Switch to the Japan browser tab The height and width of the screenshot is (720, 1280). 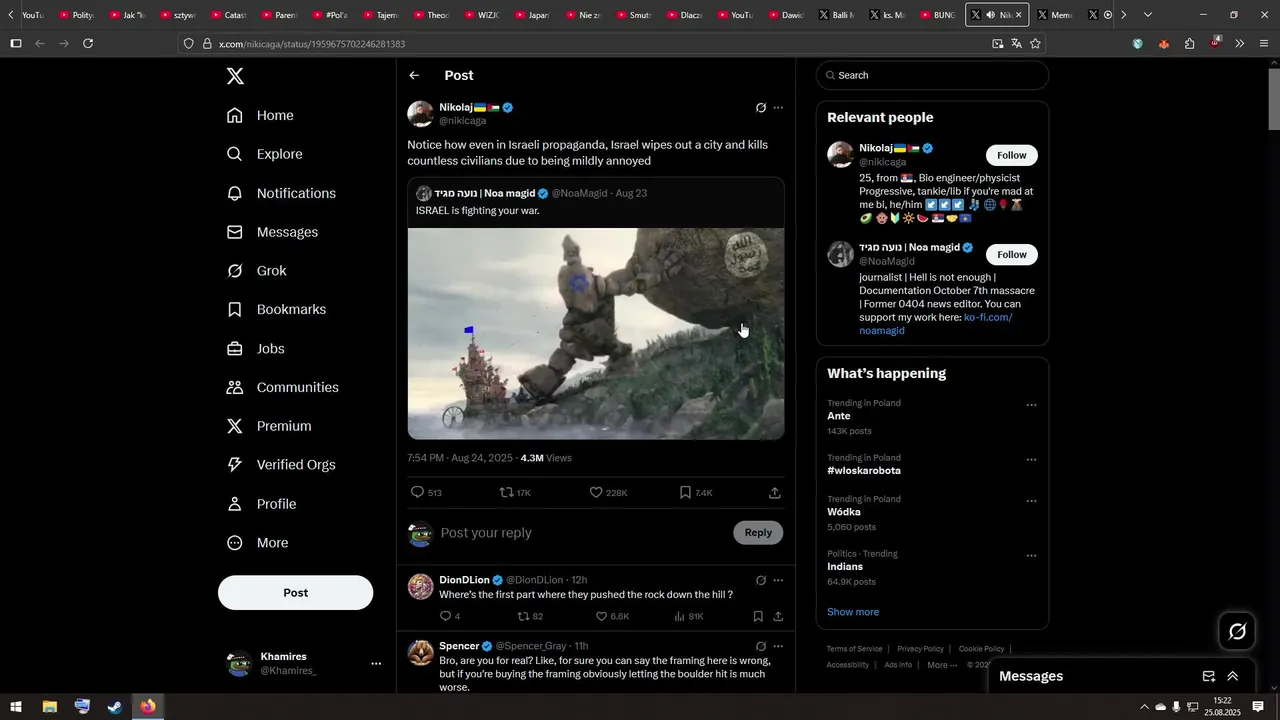coord(531,15)
